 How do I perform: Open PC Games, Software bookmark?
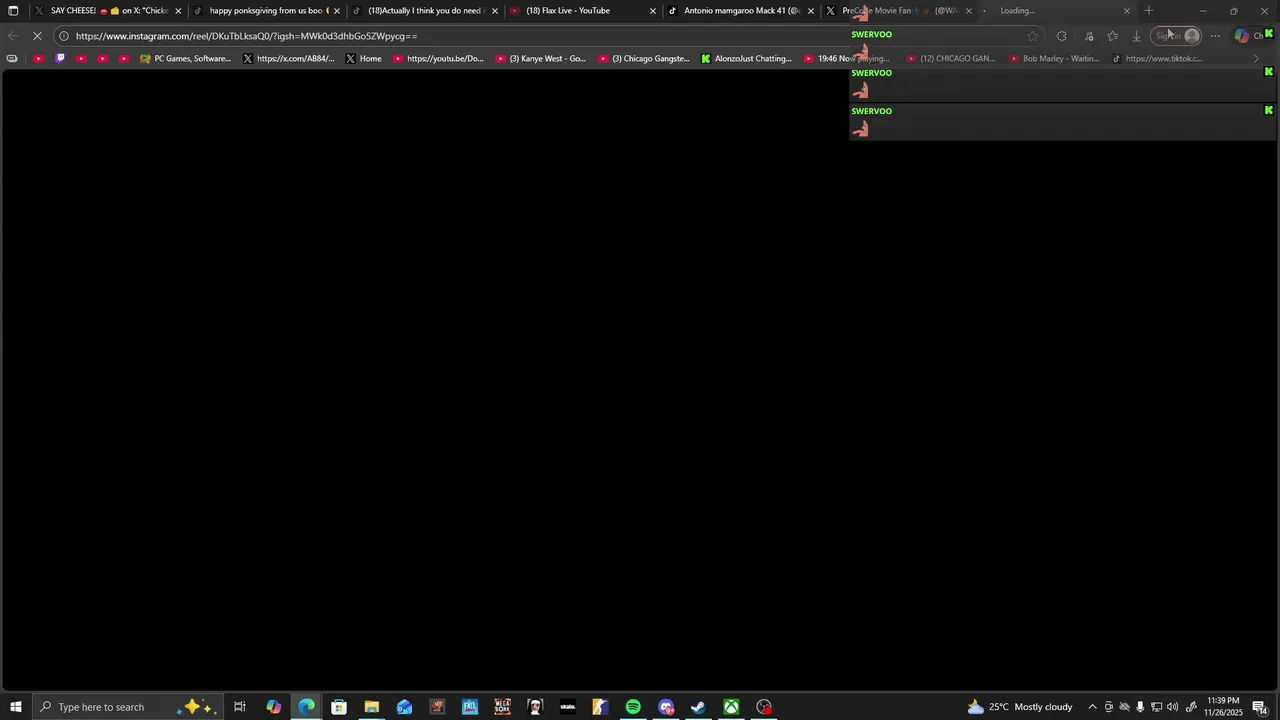coord(186,58)
